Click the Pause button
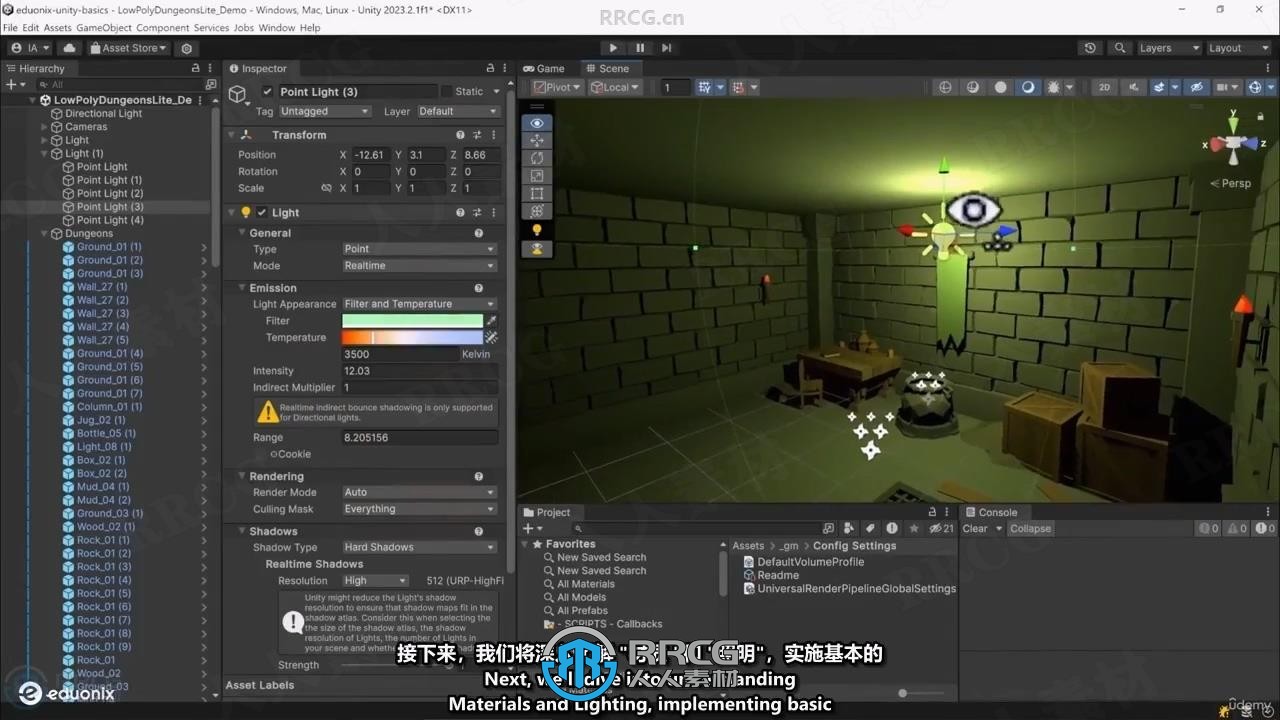 coord(640,48)
